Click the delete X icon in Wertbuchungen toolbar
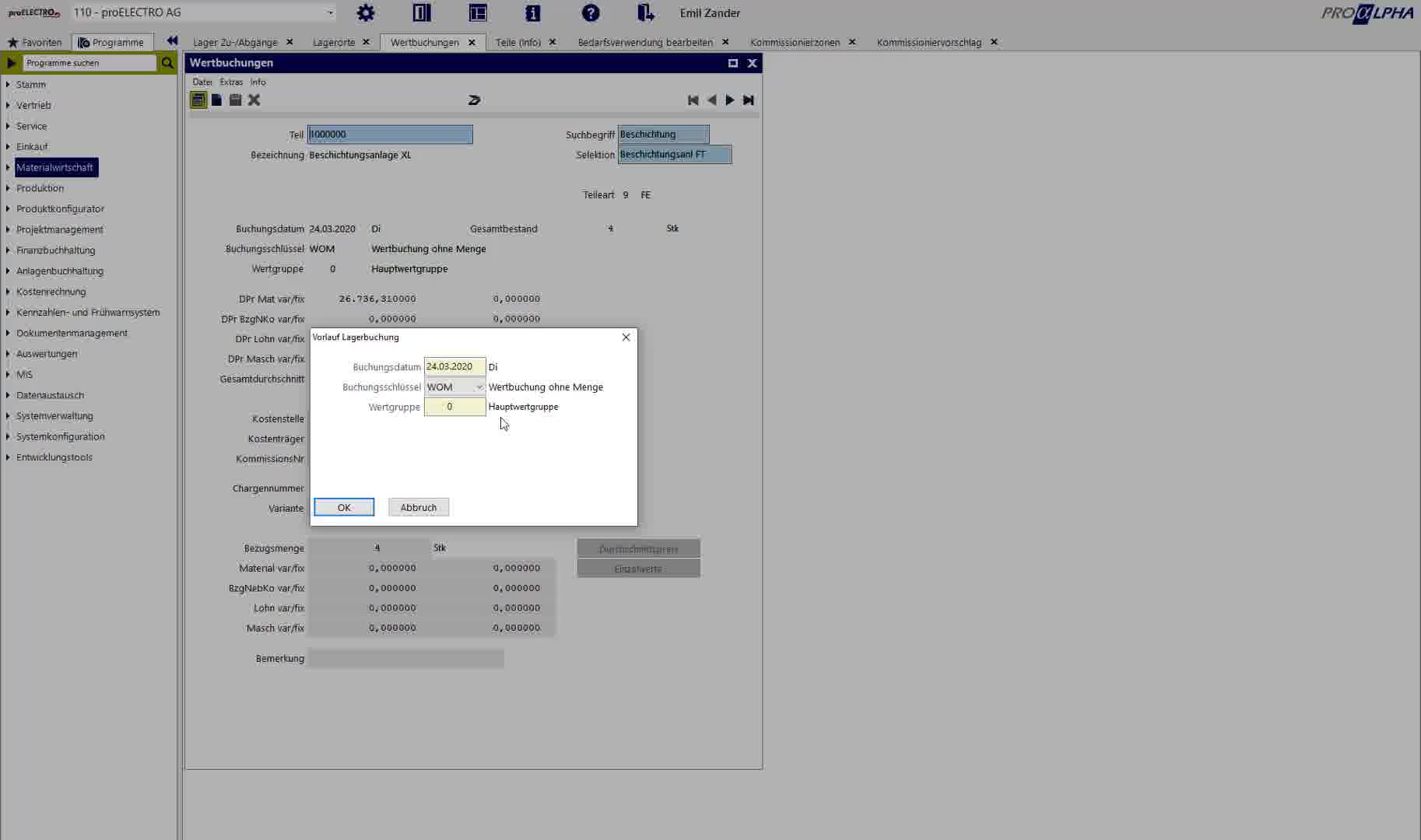 click(x=254, y=100)
